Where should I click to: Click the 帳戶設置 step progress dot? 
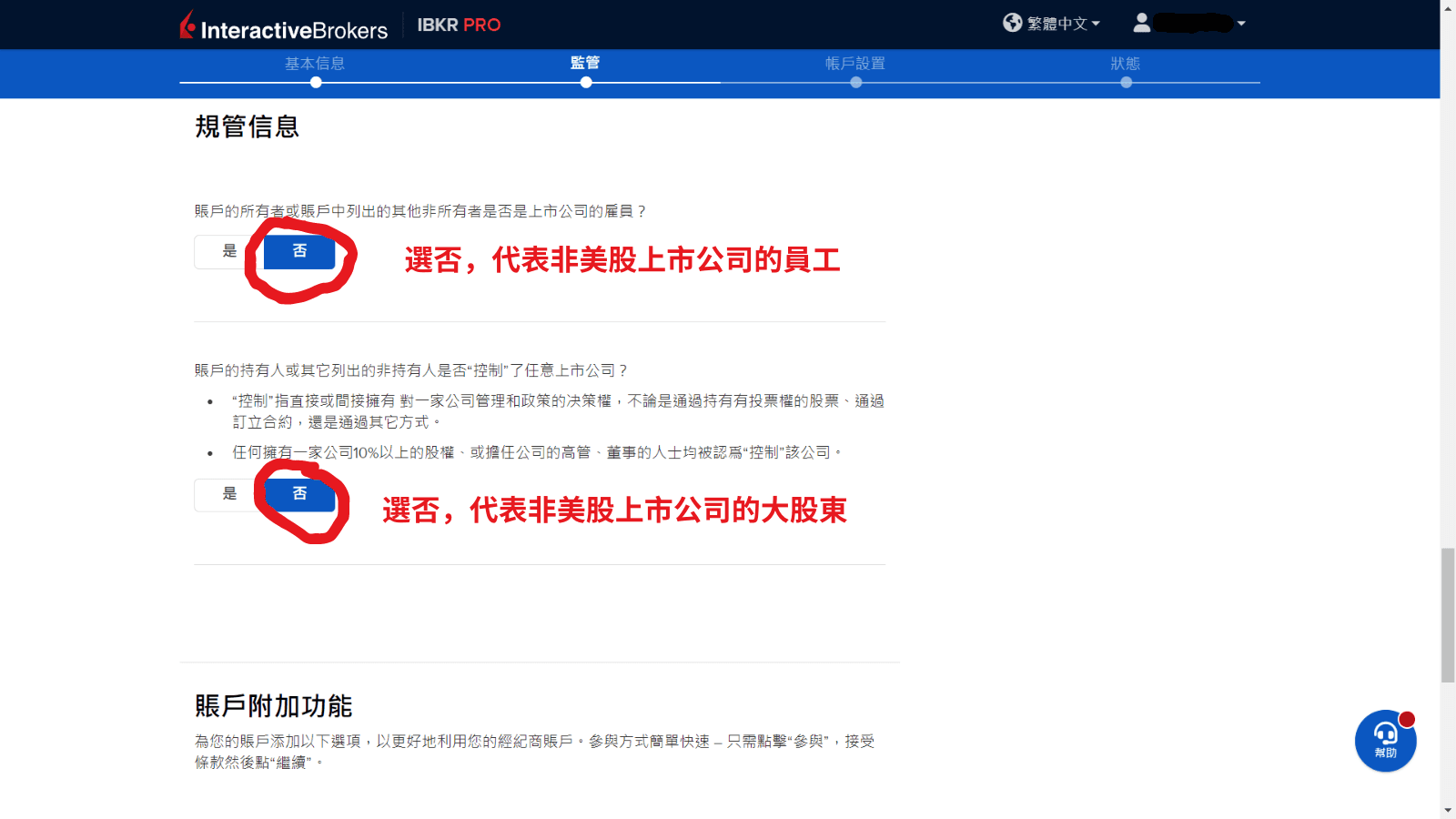[855, 82]
